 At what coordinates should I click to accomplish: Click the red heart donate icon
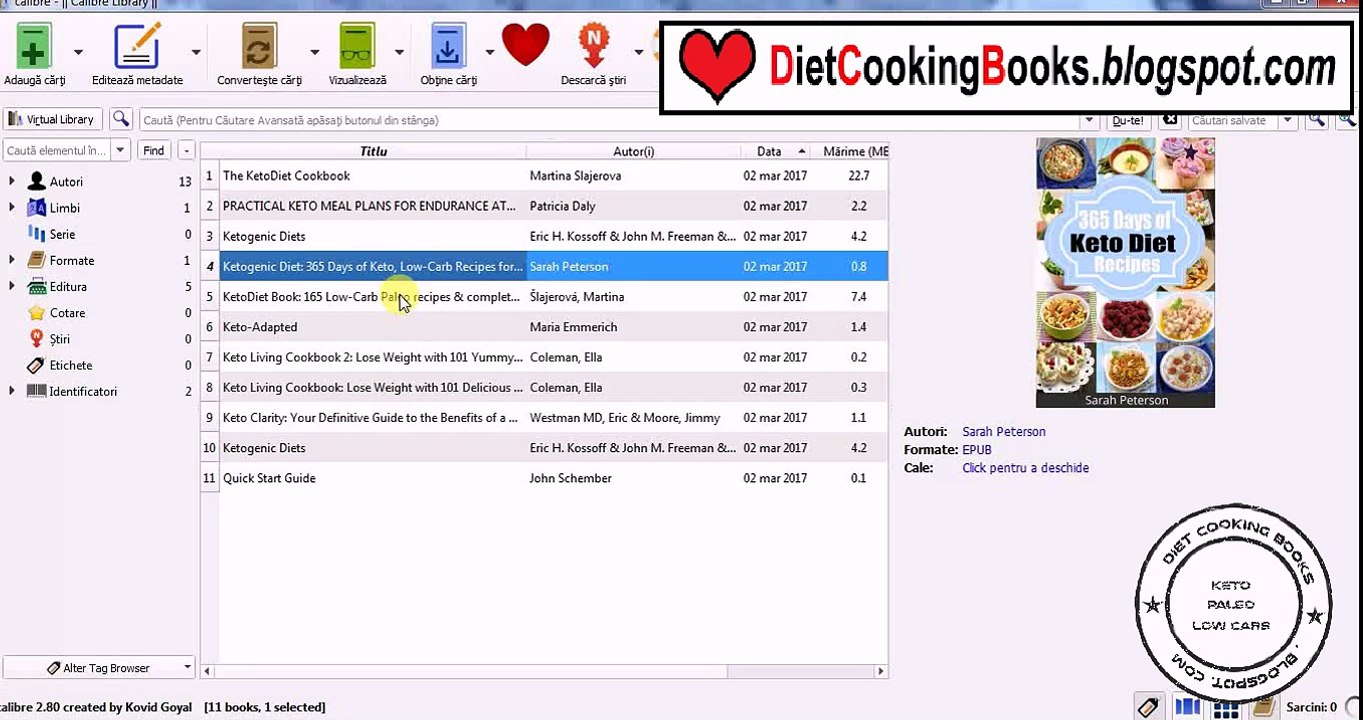526,46
